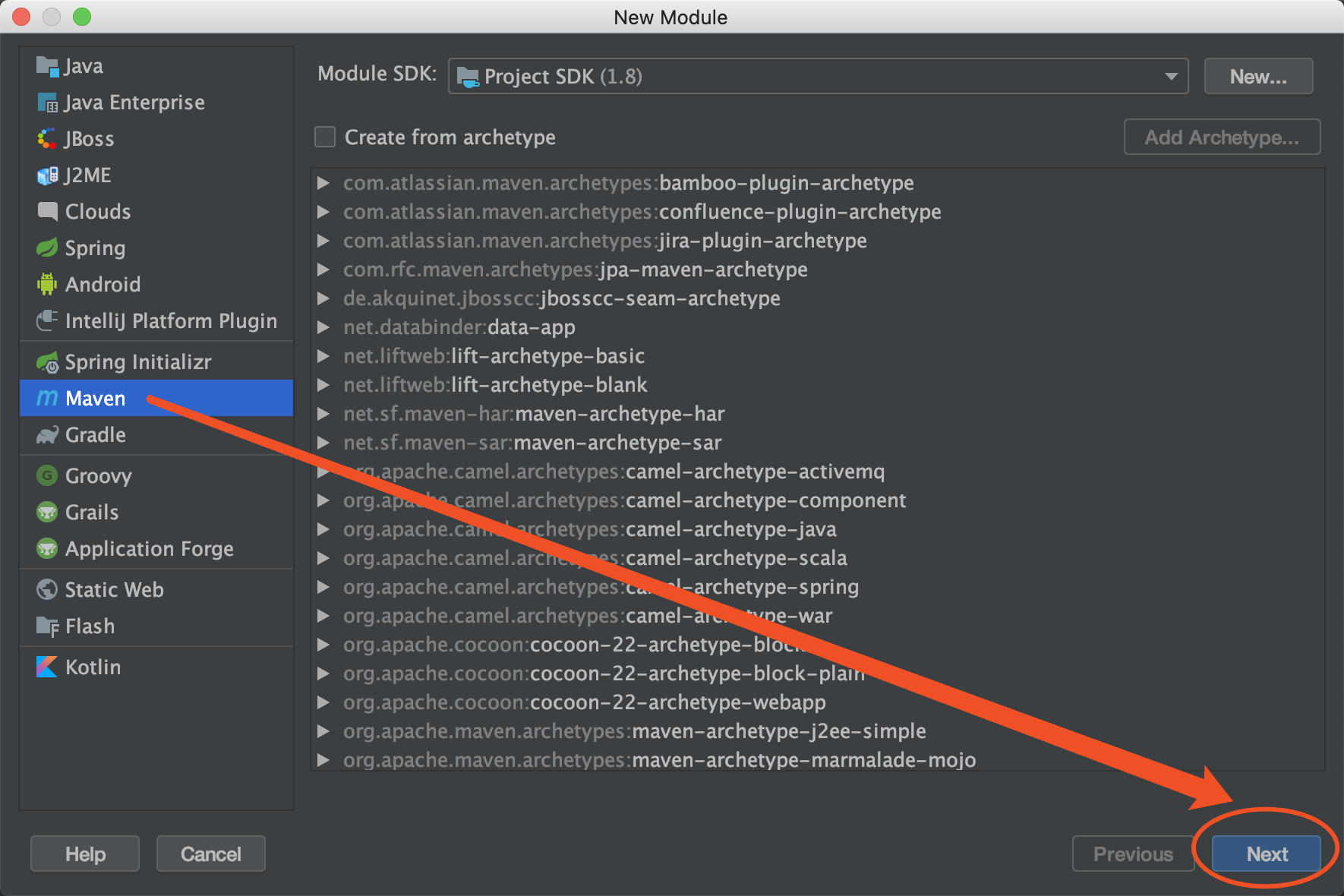The width and height of the screenshot is (1344, 896).
Task: Open Help for the New Module dialog
Action: click(x=85, y=854)
